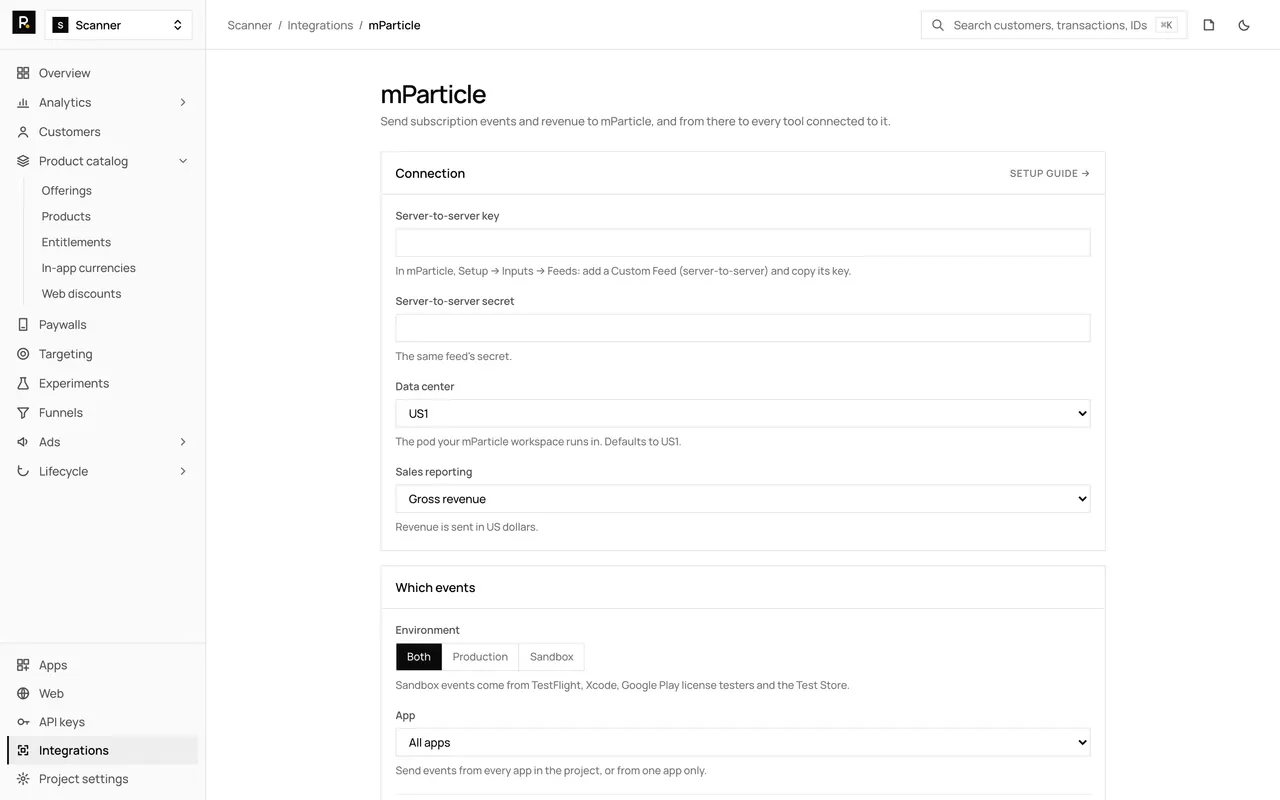Click the Ads megaphone icon
The height and width of the screenshot is (800, 1280).
tap(23, 442)
